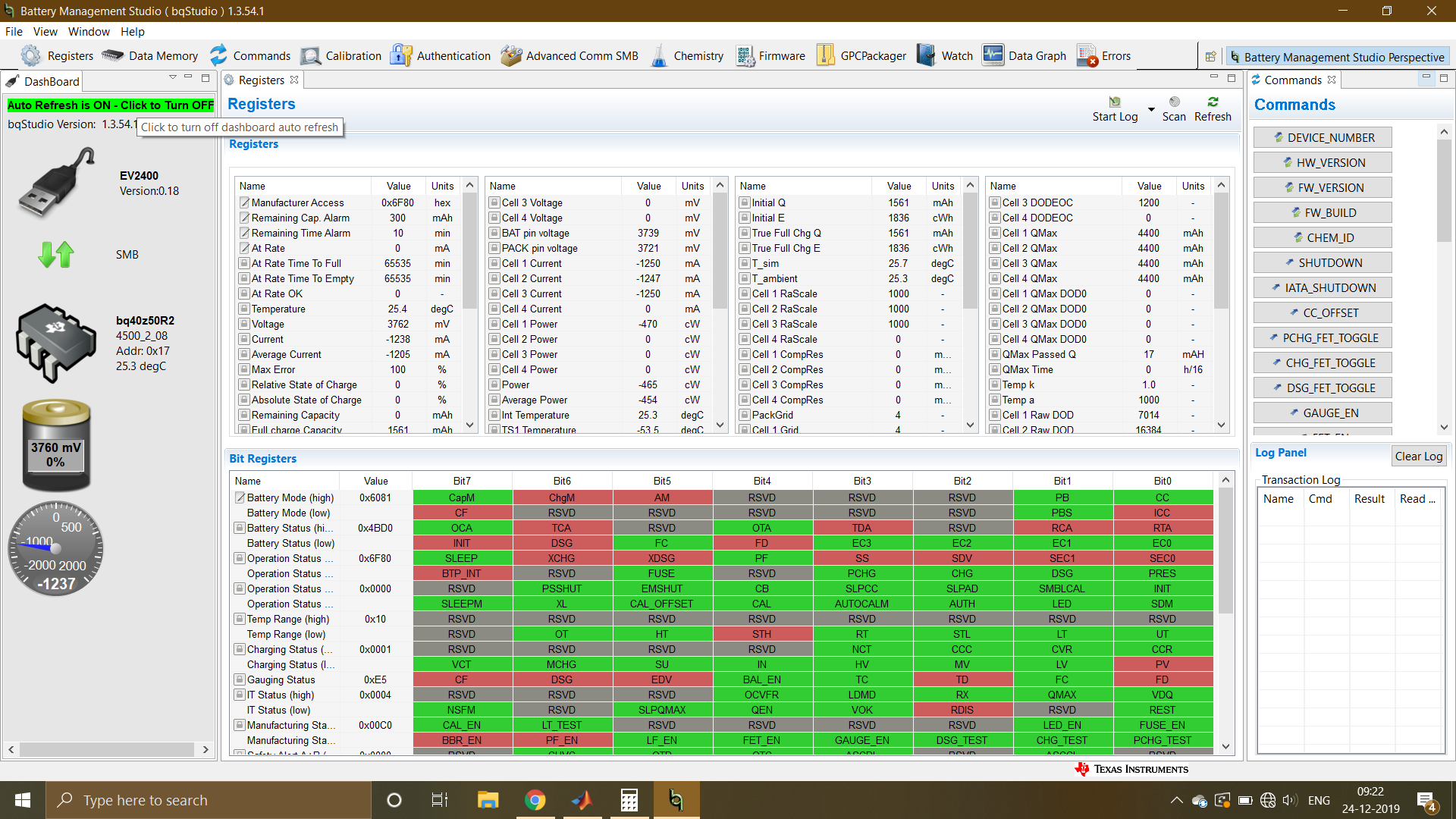The height and width of the screenshot is (819, 1456).
Task: Clear the transaction log
Action: click(1418, 456)
